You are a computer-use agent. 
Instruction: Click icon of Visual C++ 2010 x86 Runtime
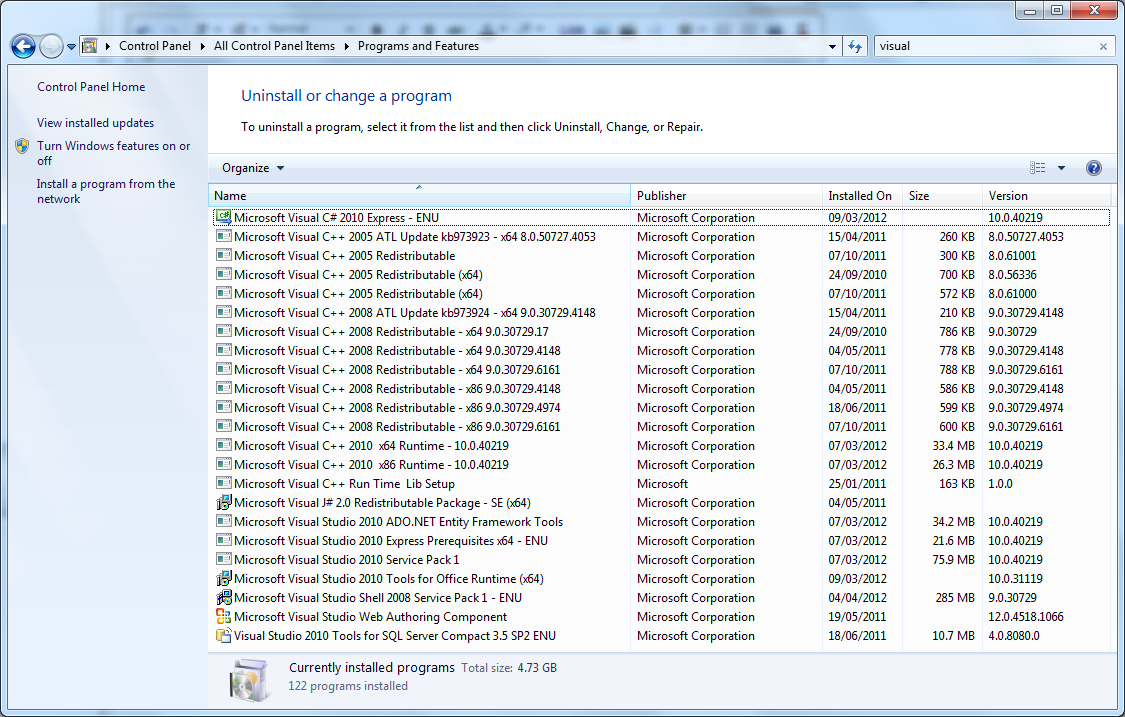(224, 464)
